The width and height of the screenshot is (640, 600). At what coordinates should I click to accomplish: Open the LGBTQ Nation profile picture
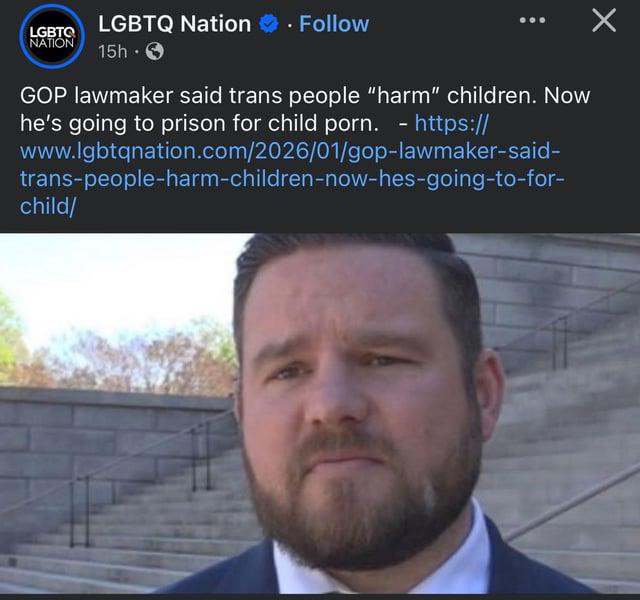(52, 36)
